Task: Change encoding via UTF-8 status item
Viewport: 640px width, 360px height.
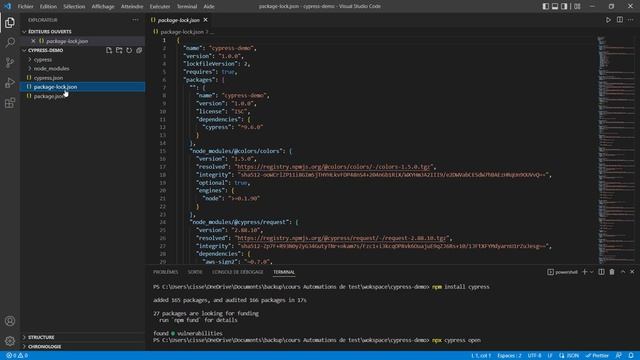Action: tap(534, 356)
